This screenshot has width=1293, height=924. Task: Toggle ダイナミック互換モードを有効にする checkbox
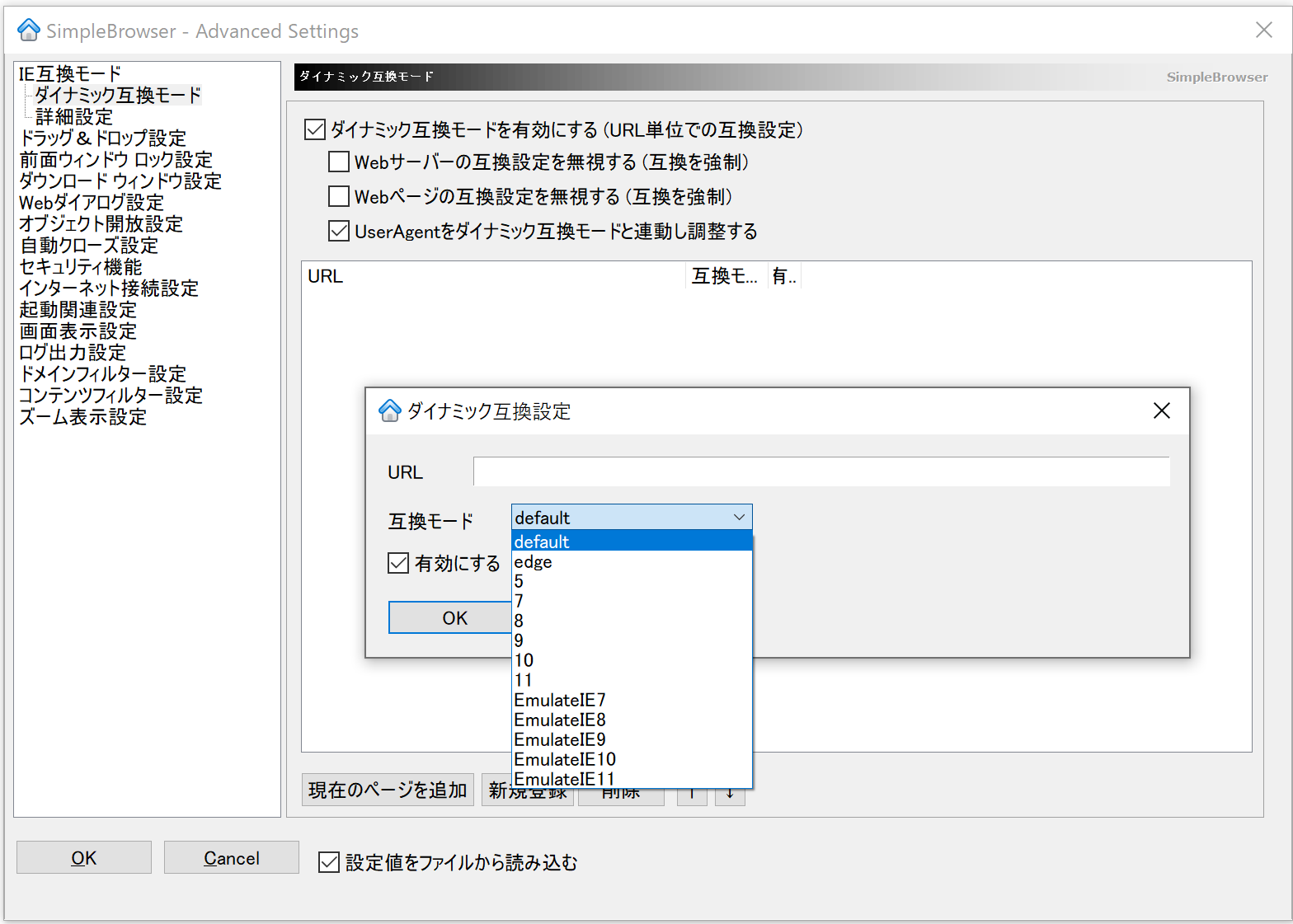coord(315,129)
